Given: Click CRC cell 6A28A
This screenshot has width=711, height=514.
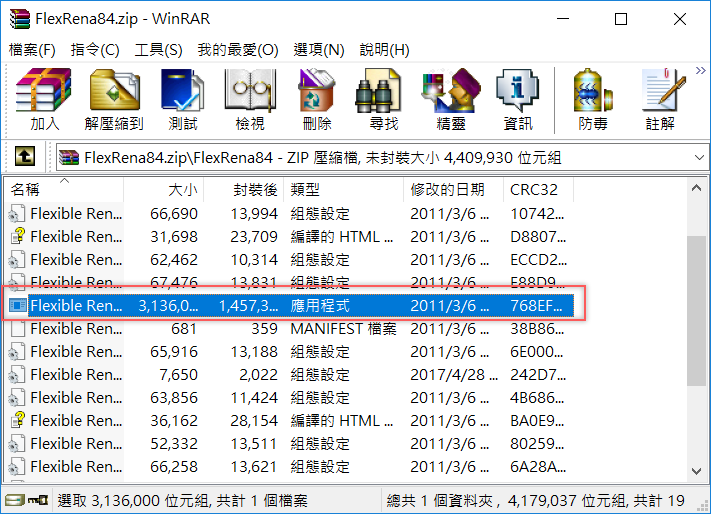Looking at the screenshot, I should (538, 466).
